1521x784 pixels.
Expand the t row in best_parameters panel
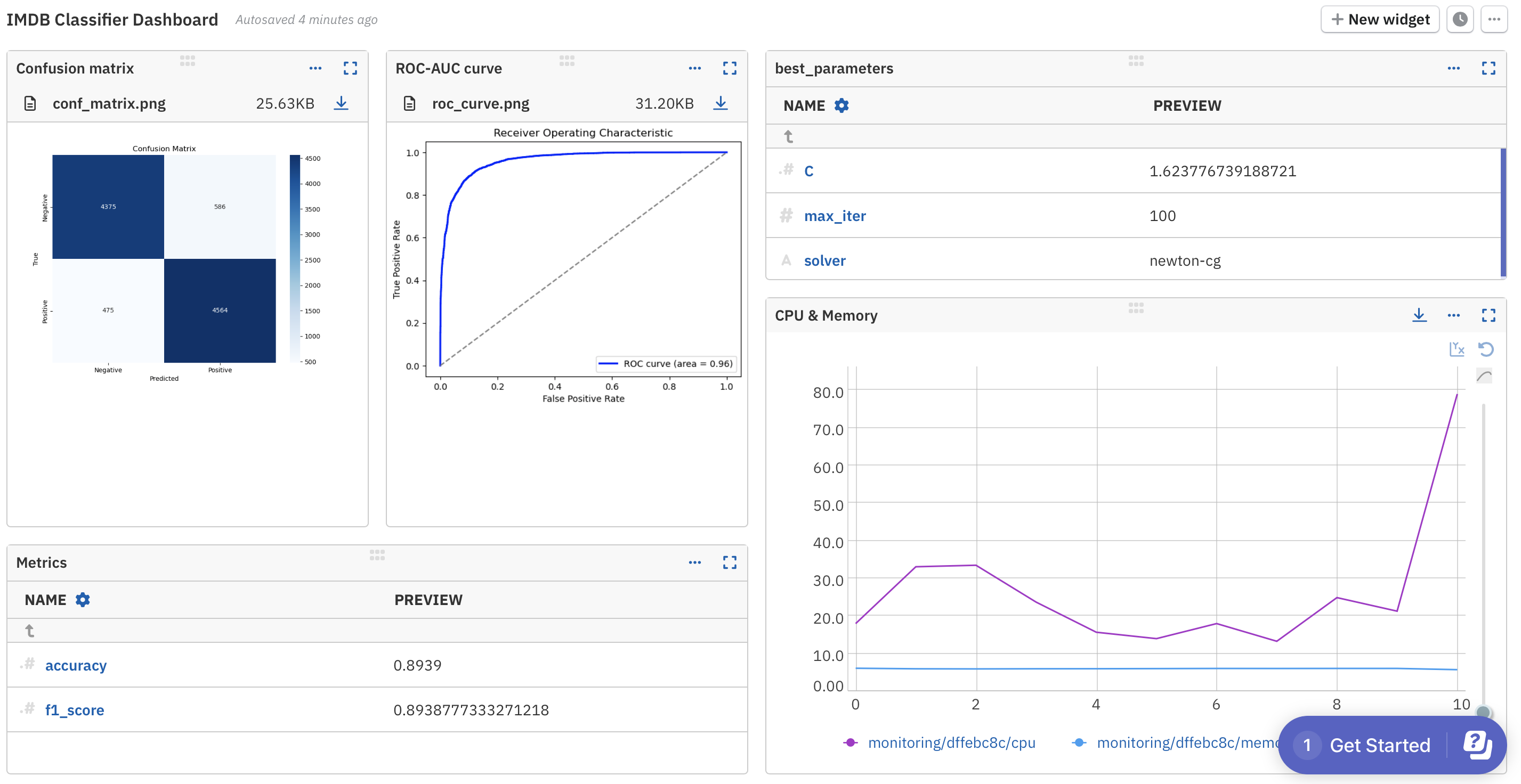click(789, 136)
